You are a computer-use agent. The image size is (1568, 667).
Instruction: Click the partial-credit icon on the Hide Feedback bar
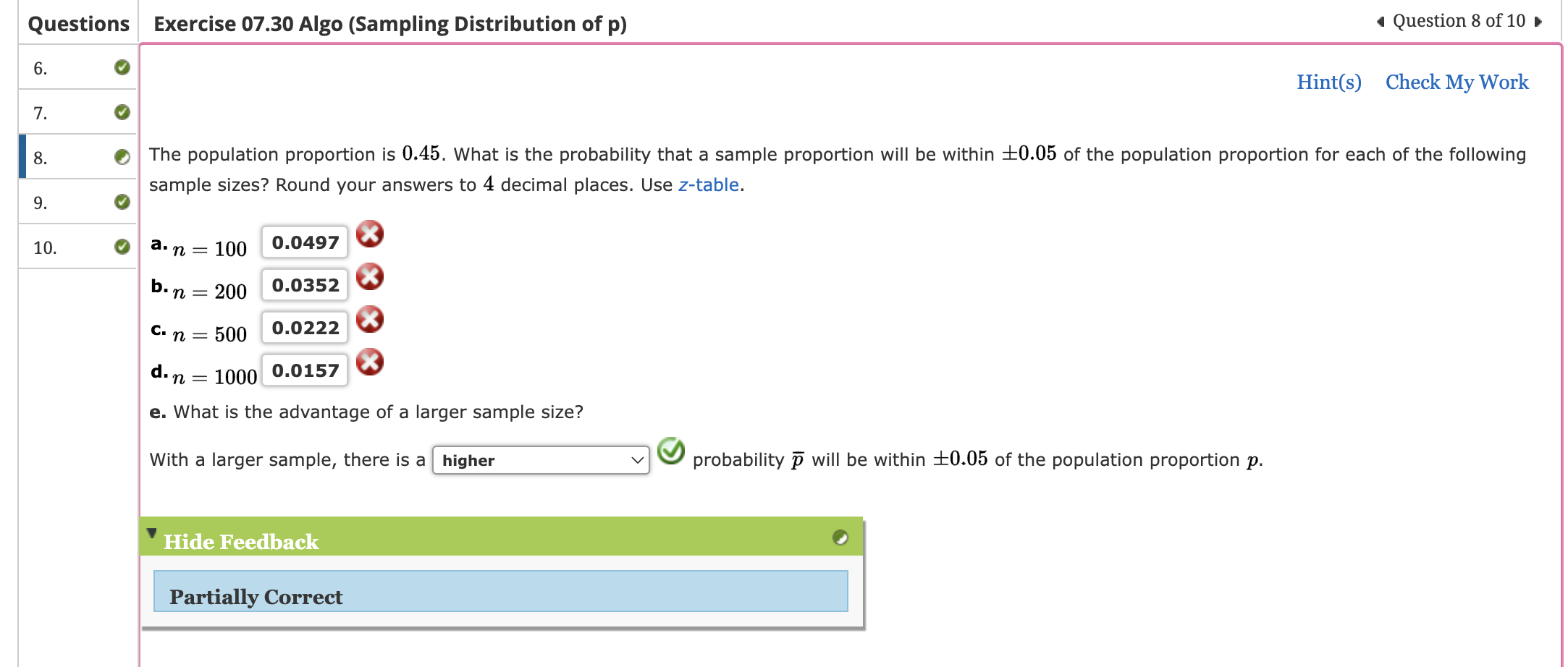841,538
